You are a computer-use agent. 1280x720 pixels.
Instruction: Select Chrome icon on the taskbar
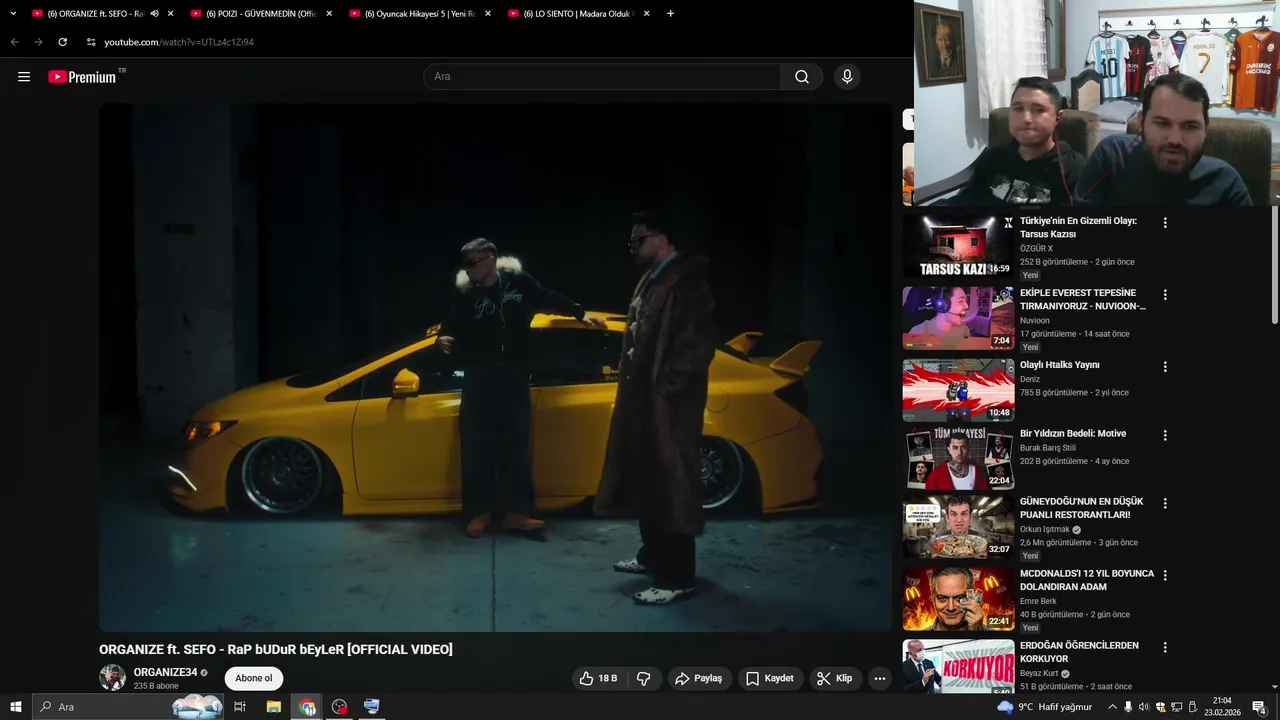pyautogui.click(x=307, y=707)
